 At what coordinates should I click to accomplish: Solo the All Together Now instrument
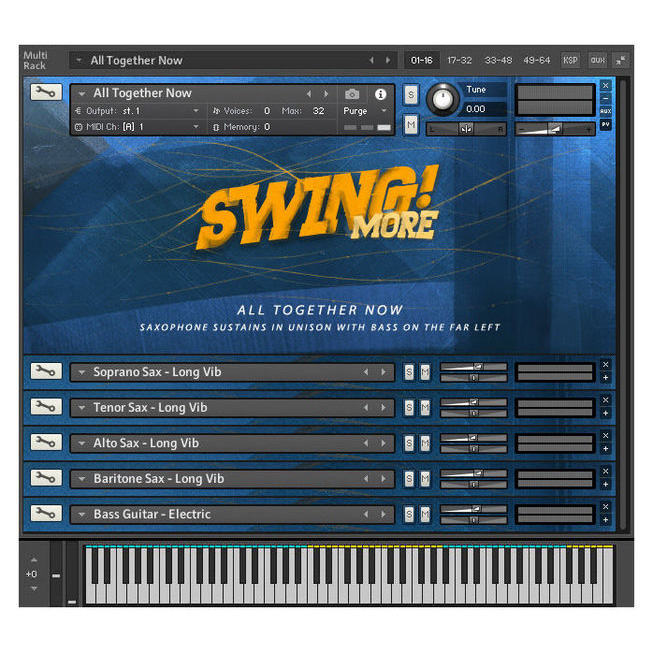[411, 95]
